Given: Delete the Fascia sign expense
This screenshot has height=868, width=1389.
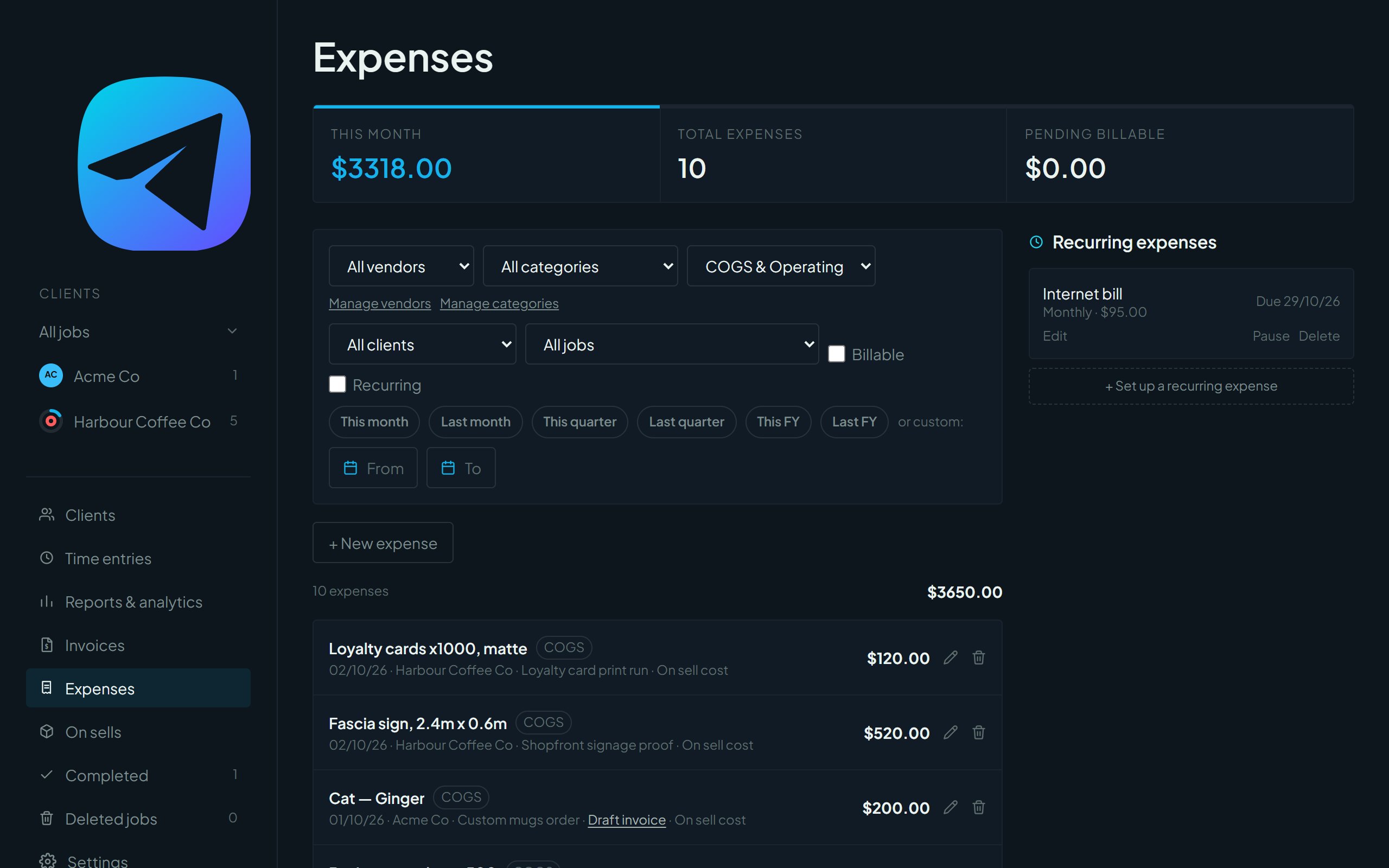Looking at the screenshot, I should 979,732.
